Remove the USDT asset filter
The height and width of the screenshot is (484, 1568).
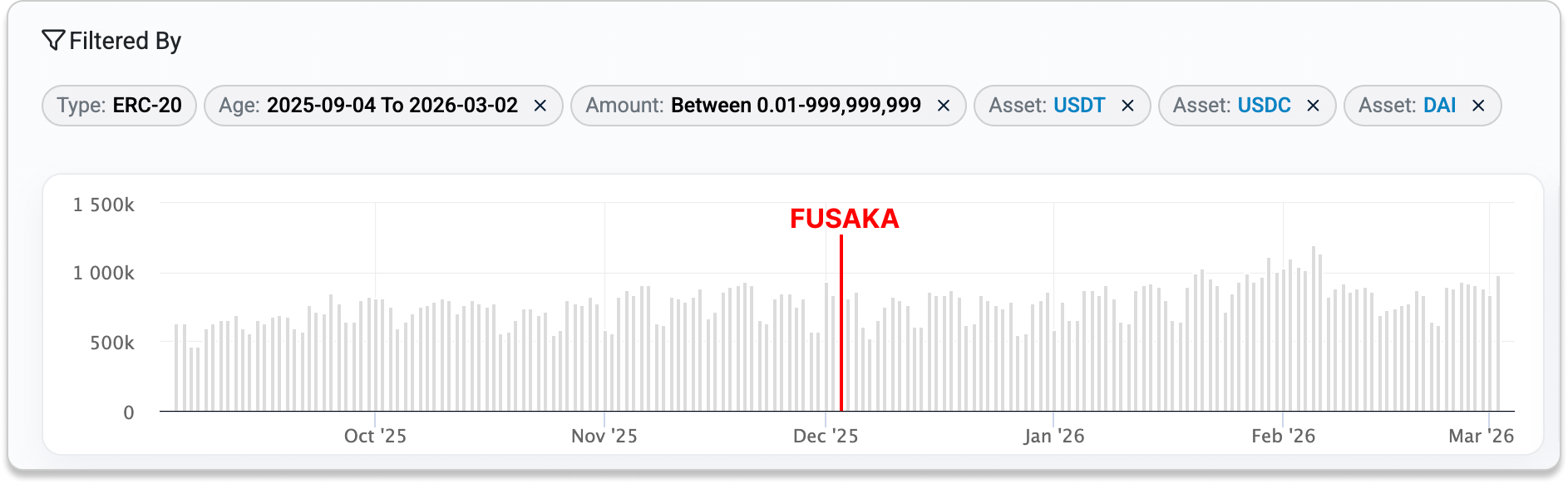1127,106
